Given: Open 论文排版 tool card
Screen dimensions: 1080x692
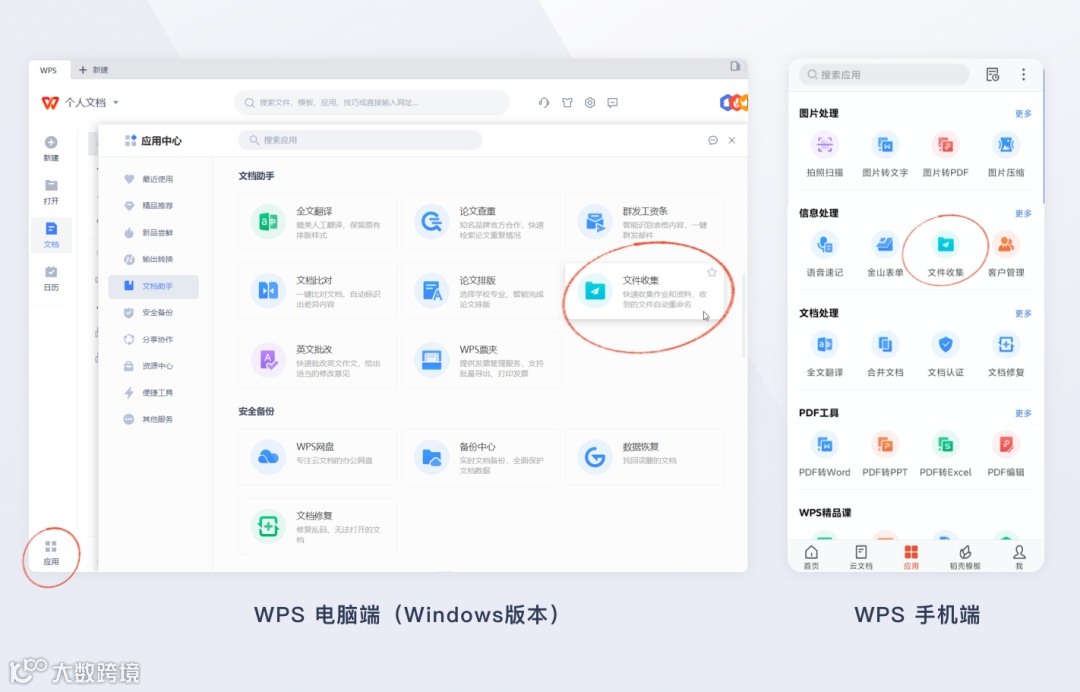Looking at the screenshot, I should coord(481,291).
